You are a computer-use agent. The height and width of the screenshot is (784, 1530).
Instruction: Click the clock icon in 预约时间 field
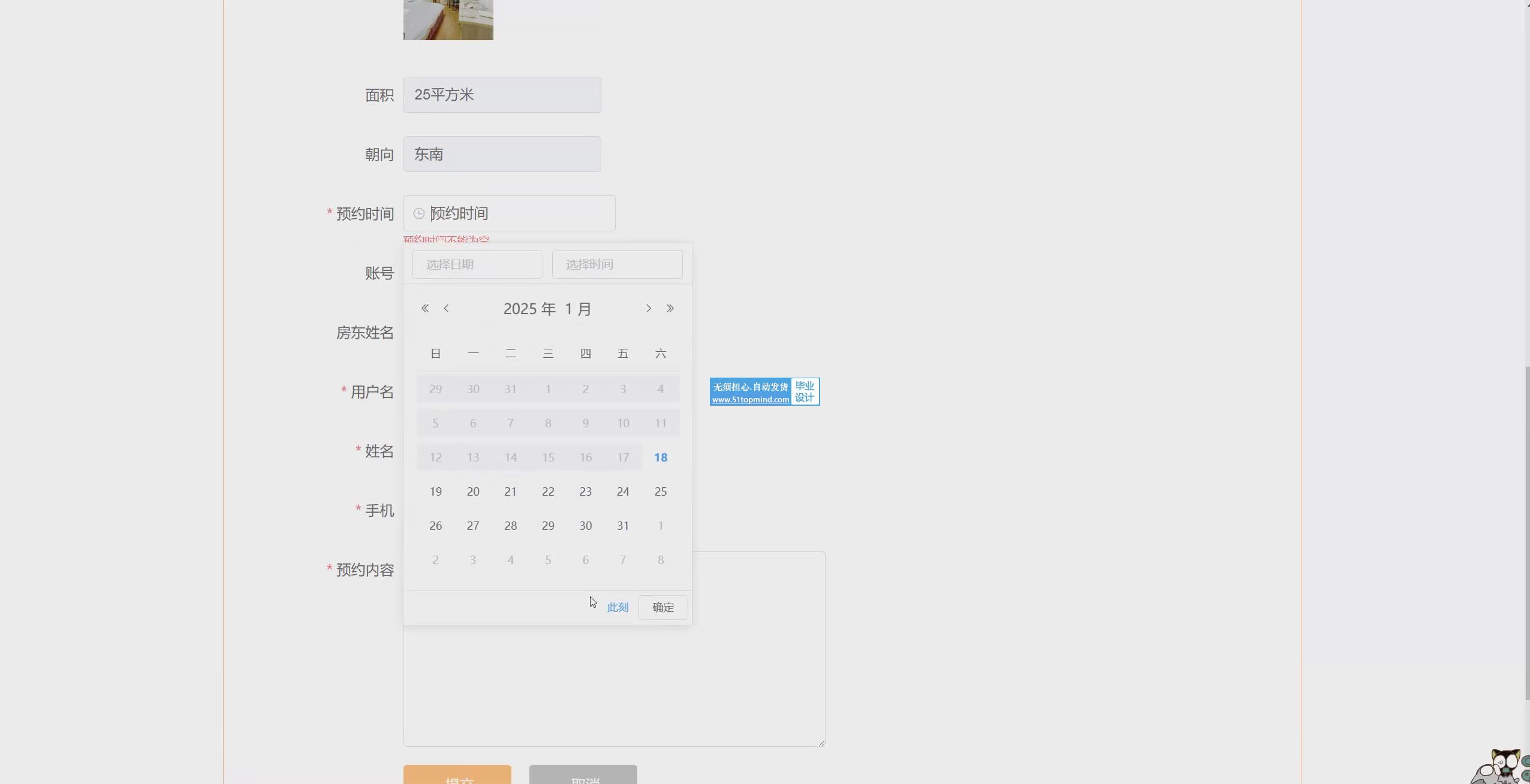[x=419, y=213]
